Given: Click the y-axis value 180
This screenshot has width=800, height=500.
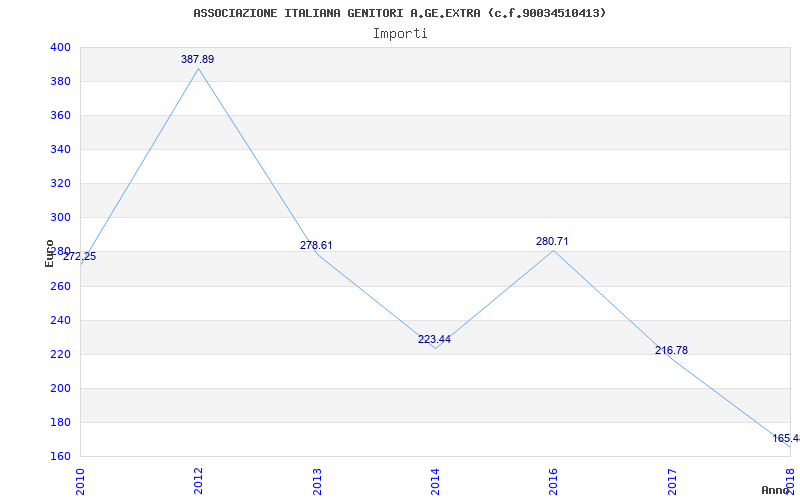Looking at the screenshot, I should pyautogui.click(x=60, y=422).
